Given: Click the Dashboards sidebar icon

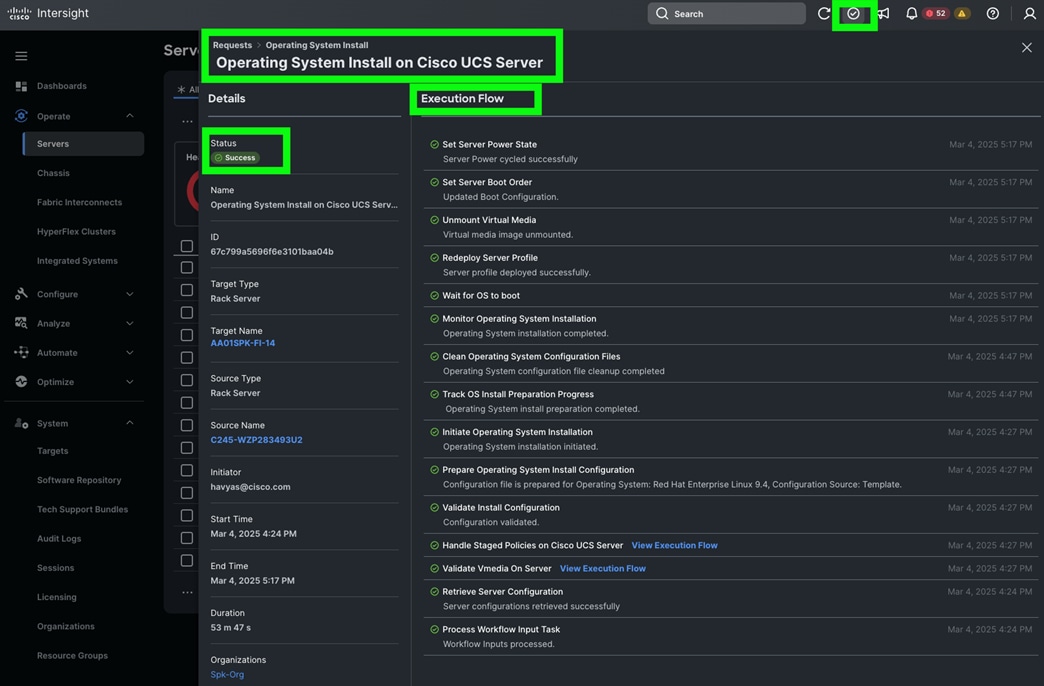Looking at the screenshot, I should [21, 86].
